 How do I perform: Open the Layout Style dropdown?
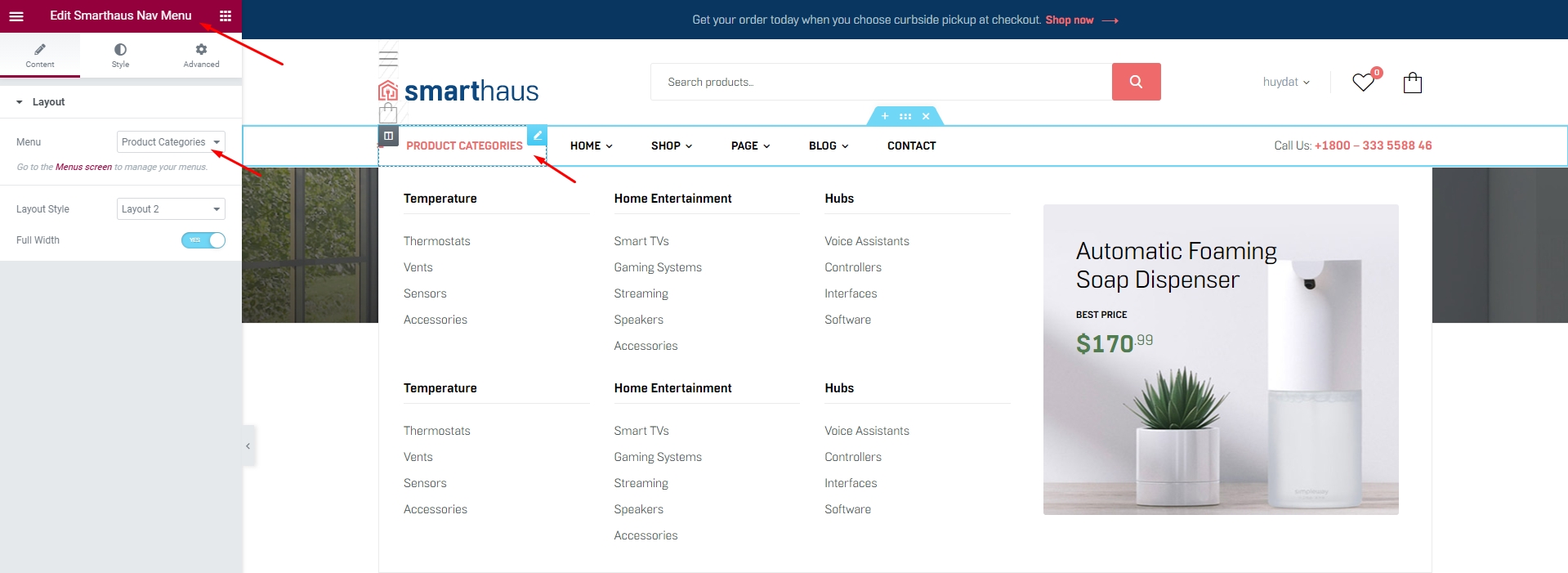tap(171, 209)
